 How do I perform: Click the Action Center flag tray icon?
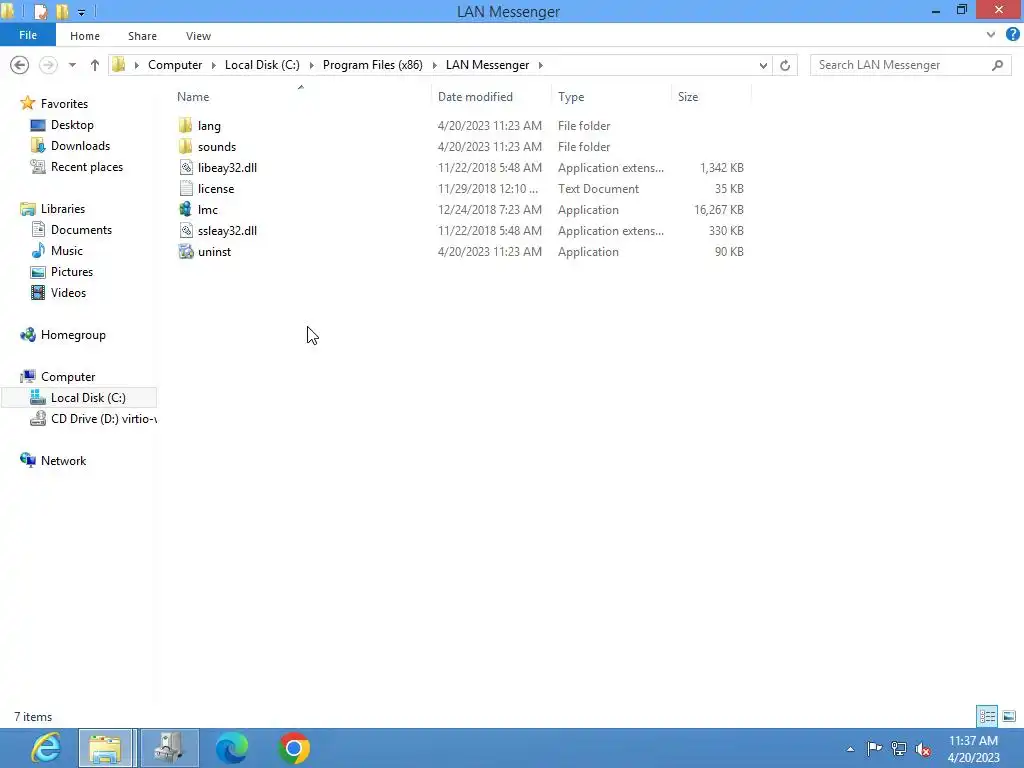874,748
